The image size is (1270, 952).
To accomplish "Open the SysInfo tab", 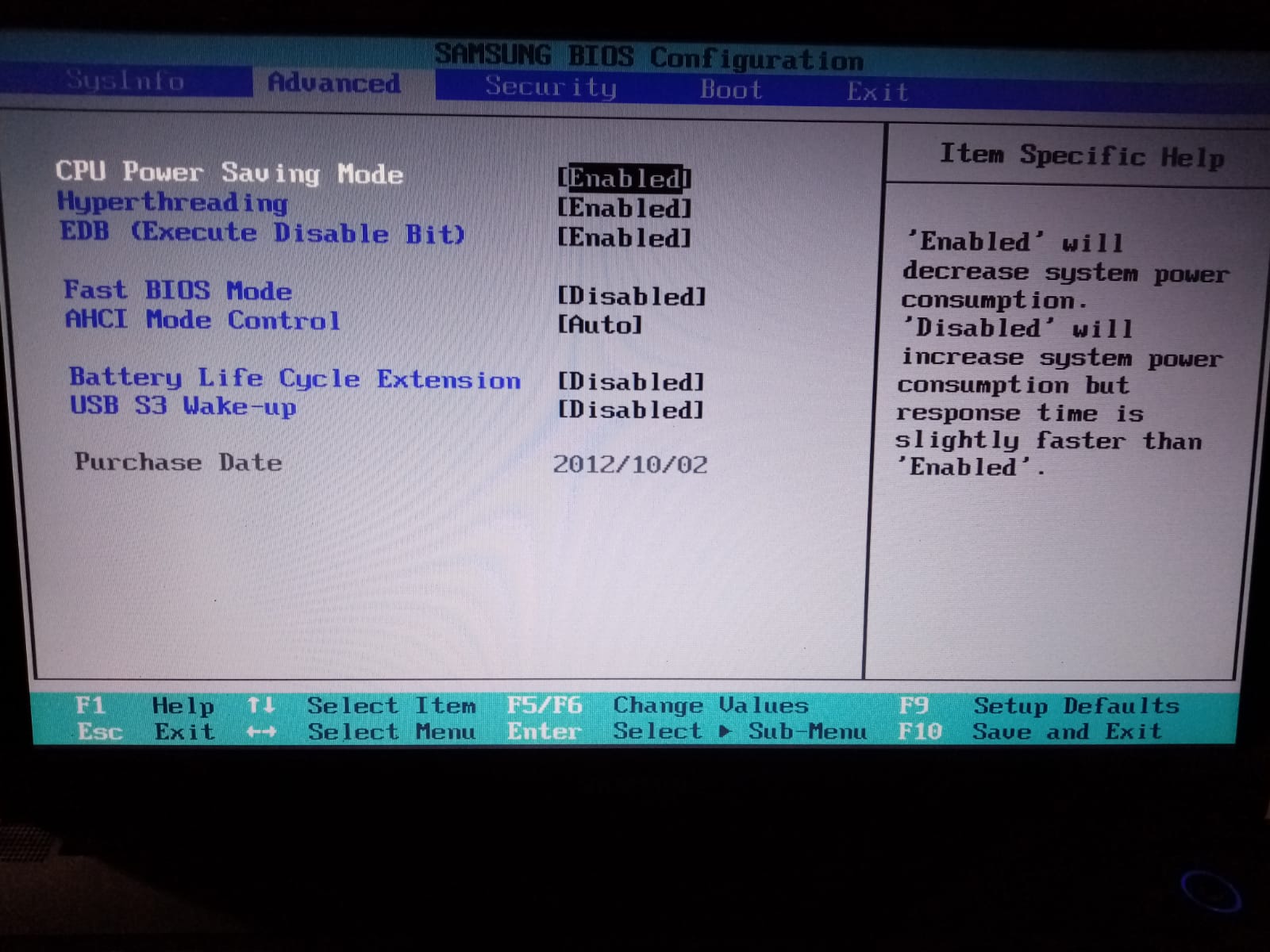I will pyautogui.click(x=125, y=80).
